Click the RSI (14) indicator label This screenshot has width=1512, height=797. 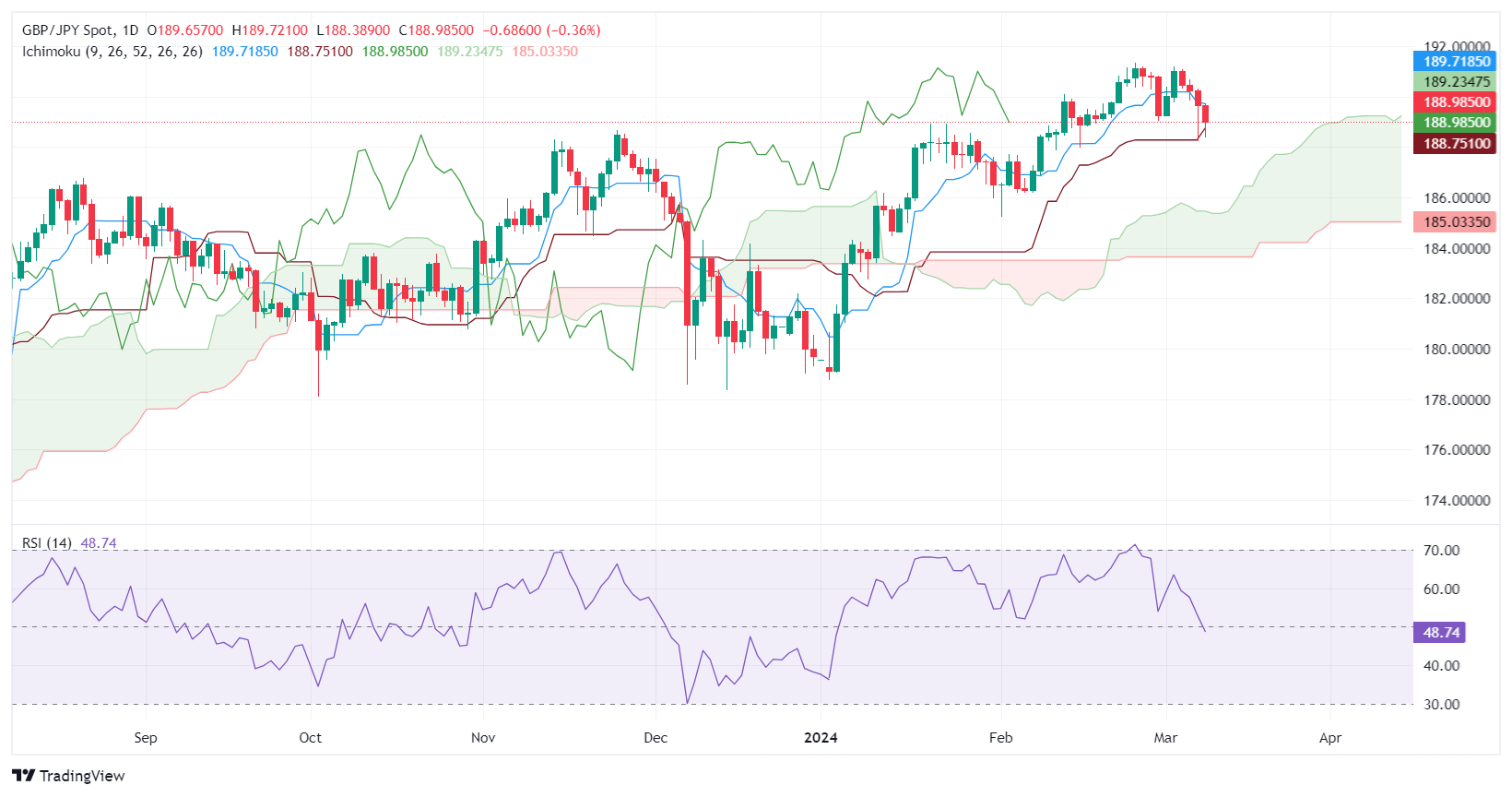47,543
